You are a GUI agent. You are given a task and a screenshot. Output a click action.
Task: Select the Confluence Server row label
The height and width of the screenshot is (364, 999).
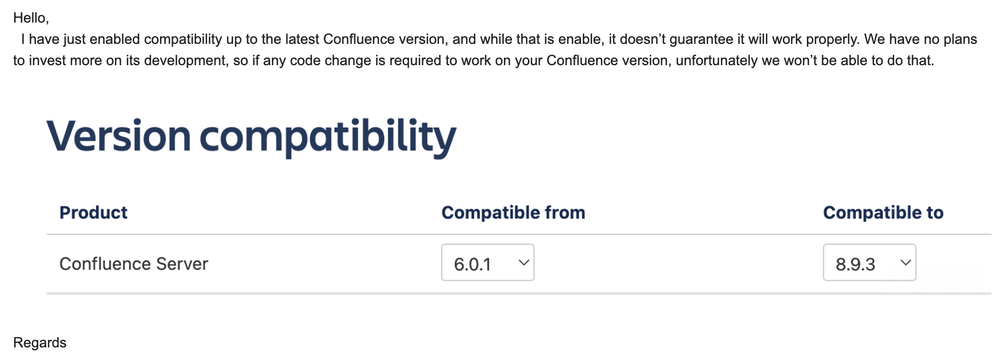point(134,263)
